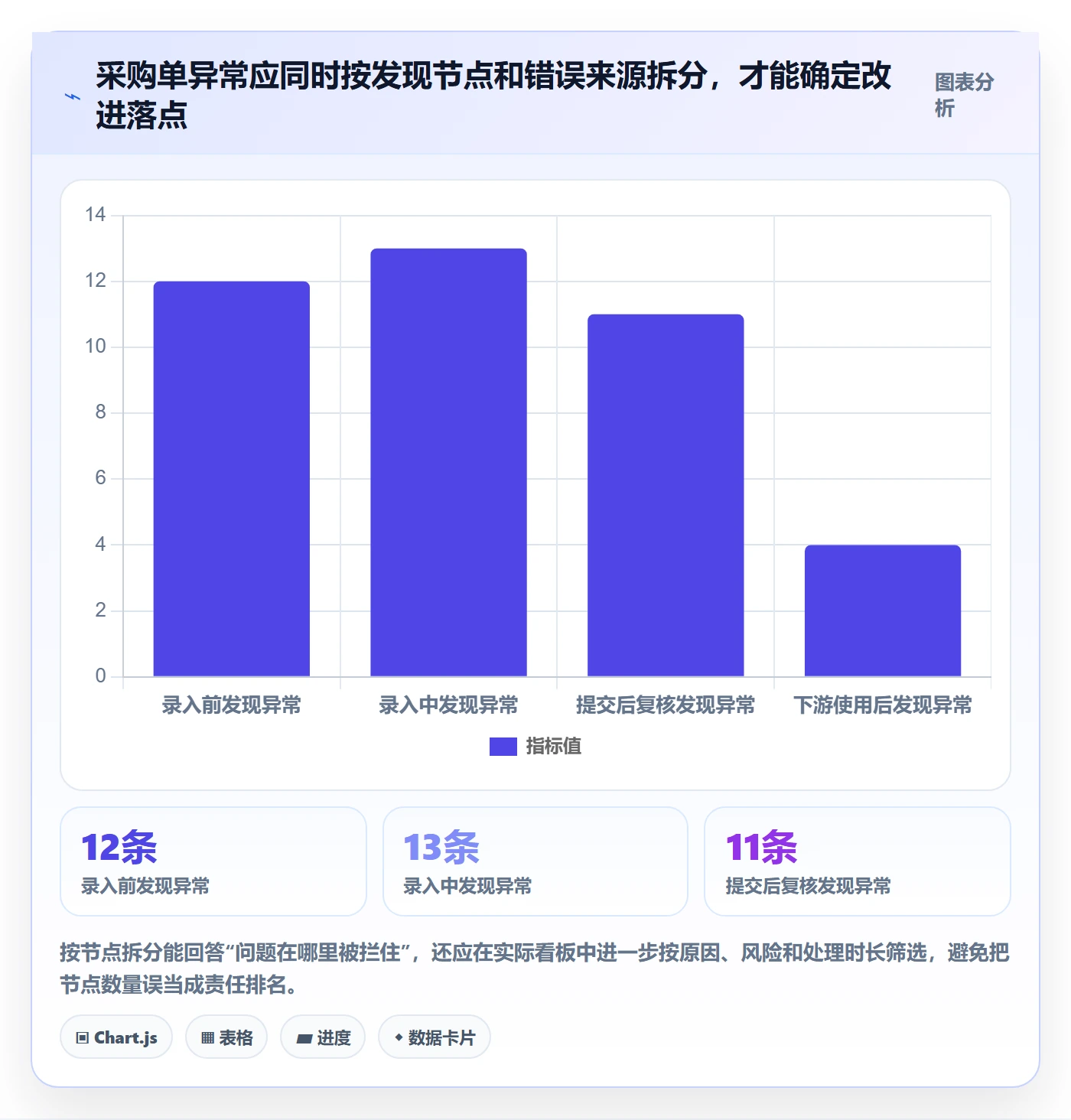Click the 指标值 legend text
Screen dimensions: 1071x1120
(554, 746)
